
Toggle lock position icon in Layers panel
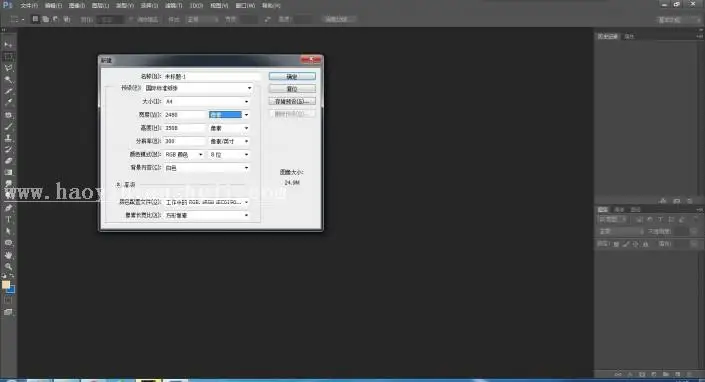tap(636, 244)
